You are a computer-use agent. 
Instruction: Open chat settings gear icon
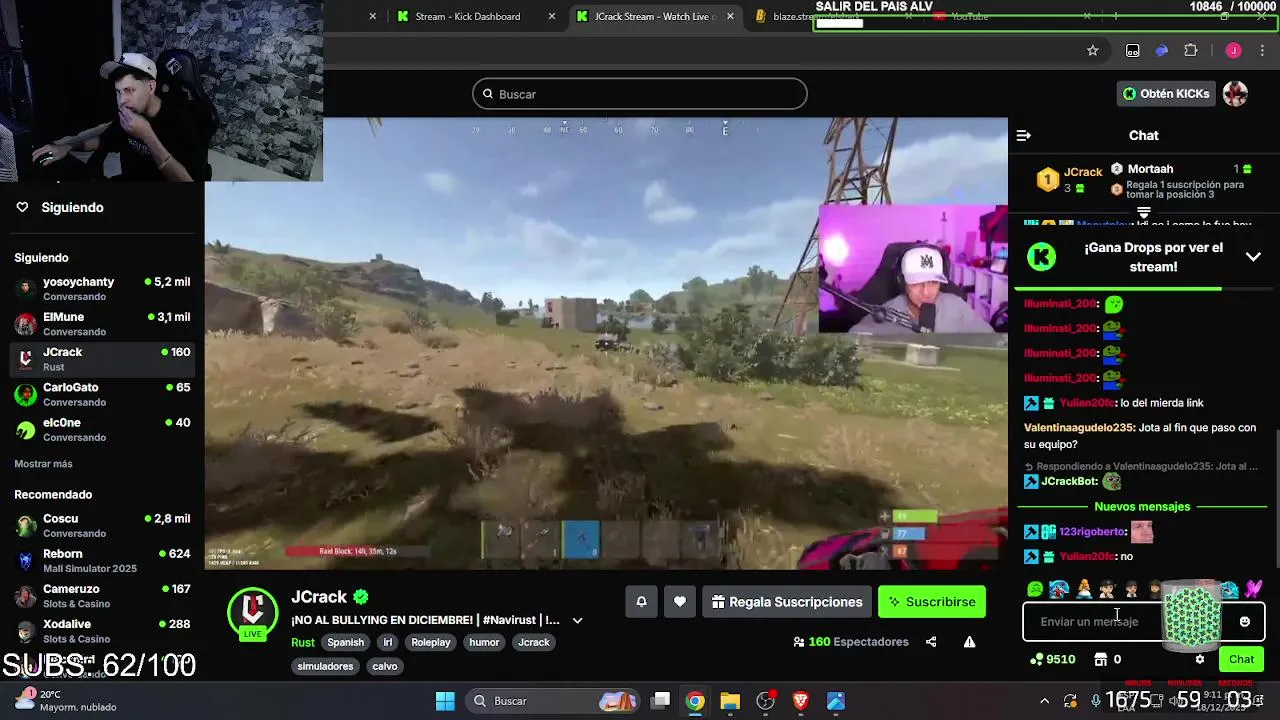tap(1200, 659)
